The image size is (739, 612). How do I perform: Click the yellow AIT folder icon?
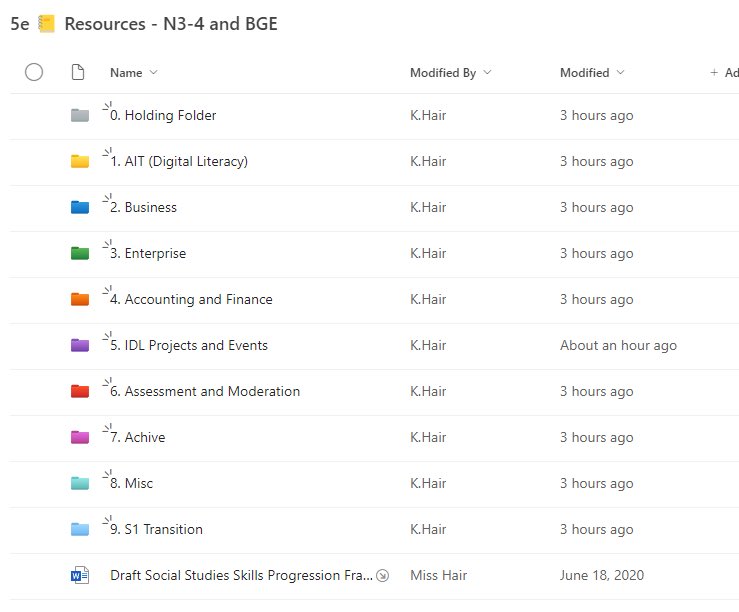[80, 161]
